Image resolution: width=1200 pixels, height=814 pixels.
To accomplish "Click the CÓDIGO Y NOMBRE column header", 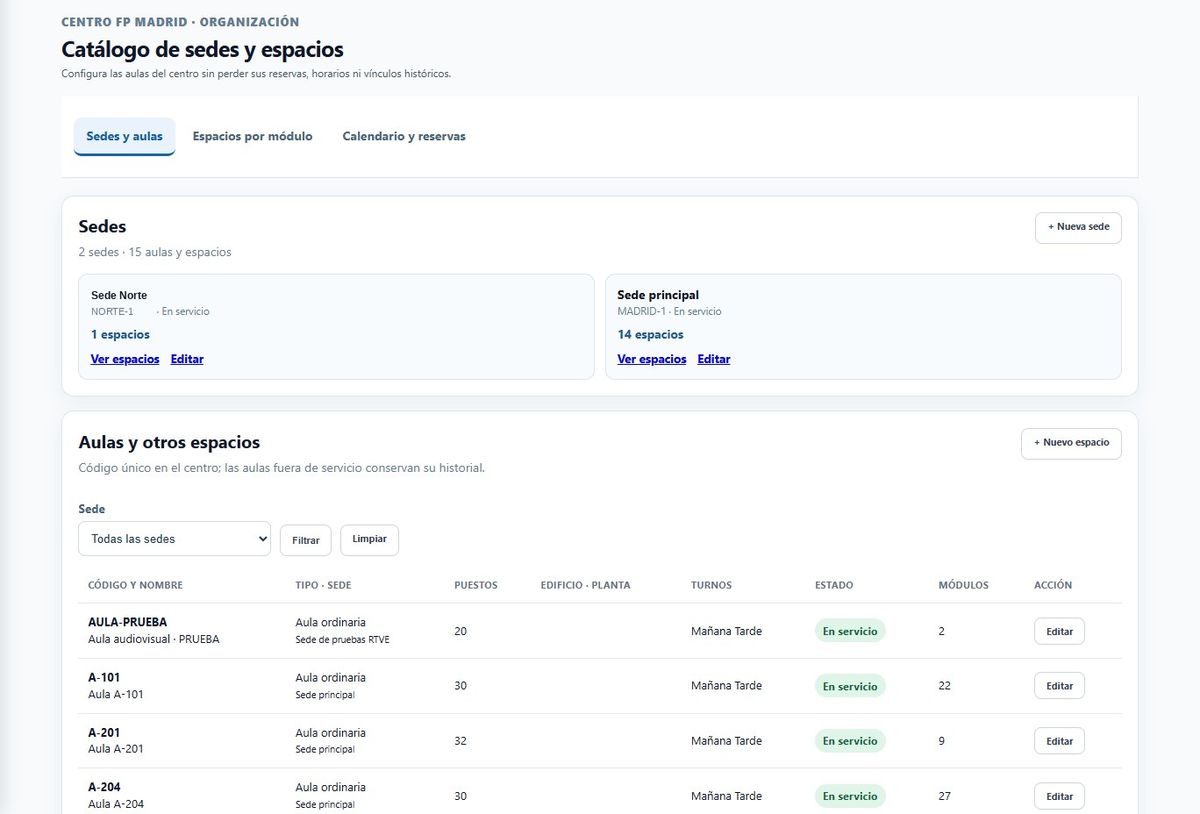I will click(136, 585).
